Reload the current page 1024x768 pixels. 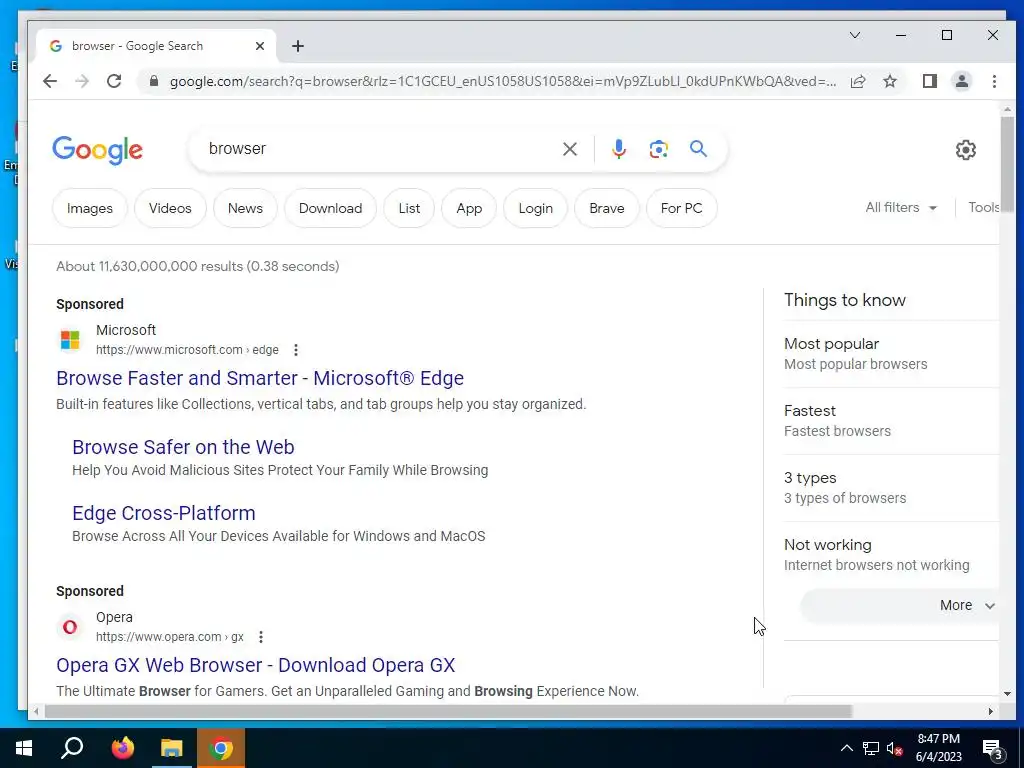[114, 81]
